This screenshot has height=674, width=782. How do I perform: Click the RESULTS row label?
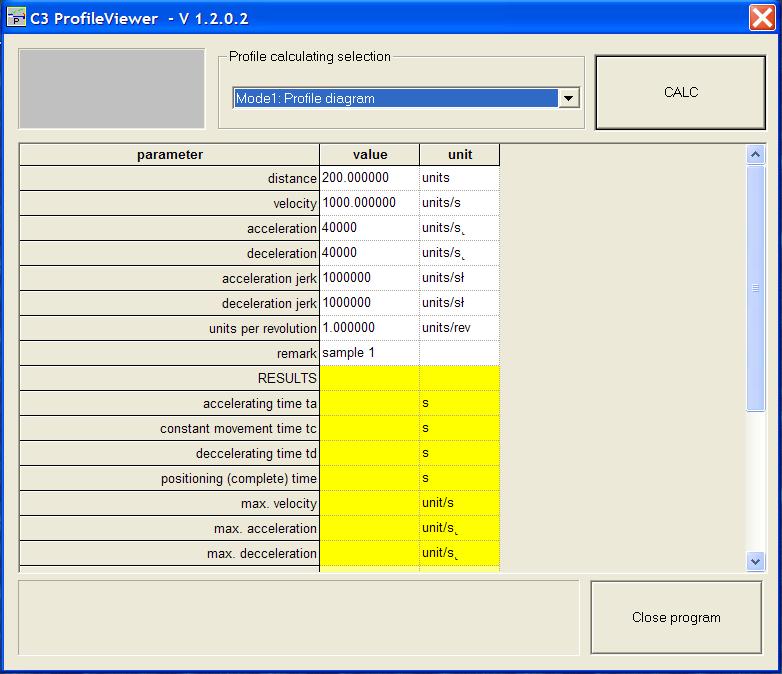(x=170, y=378)
